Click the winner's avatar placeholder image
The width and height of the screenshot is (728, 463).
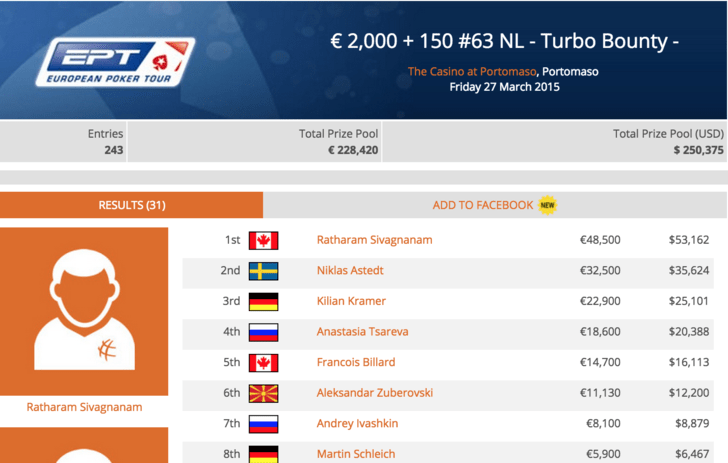coord(84,311)
